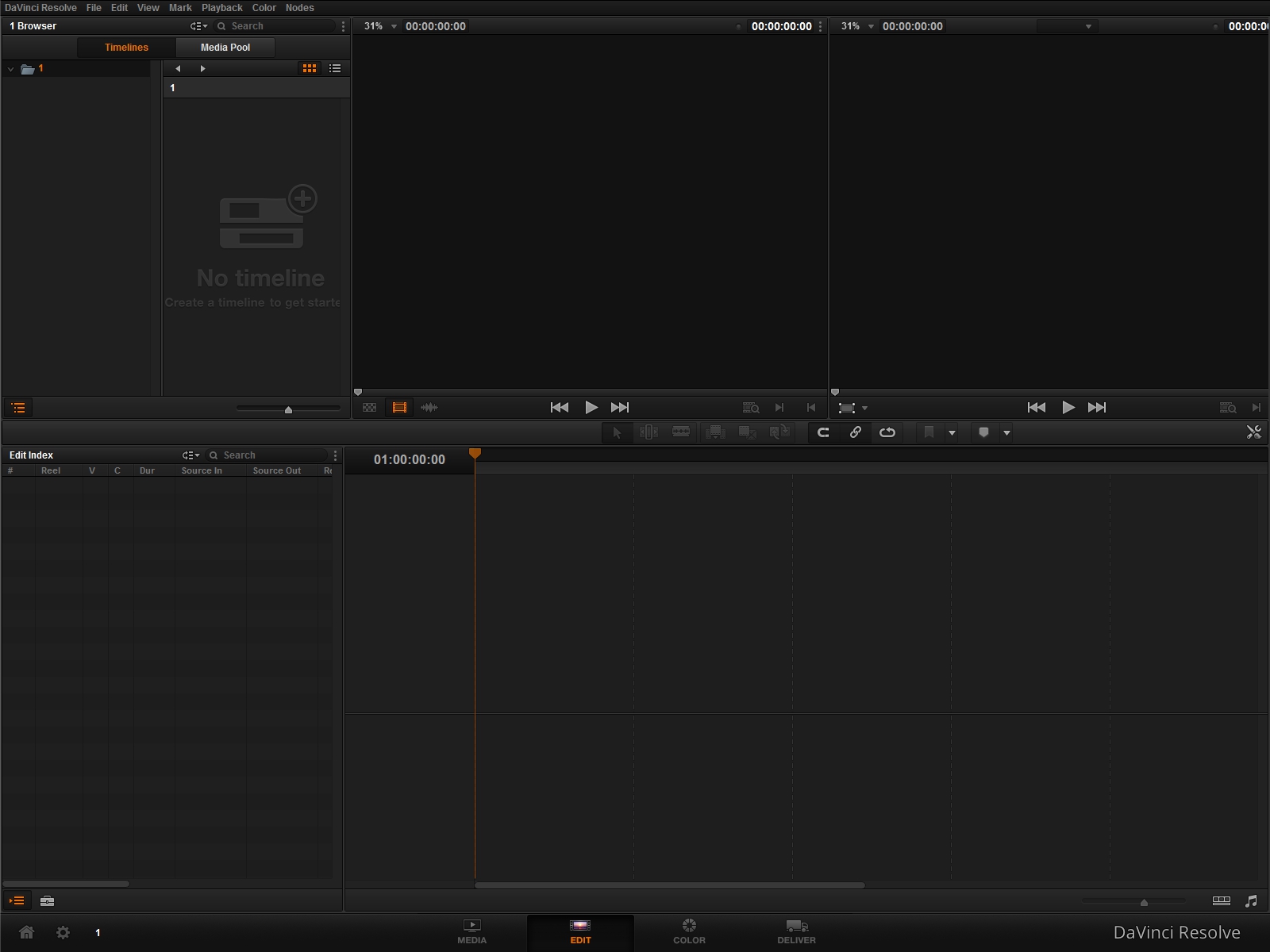Toggle loop playback button in toolbar

click(887, 432)
